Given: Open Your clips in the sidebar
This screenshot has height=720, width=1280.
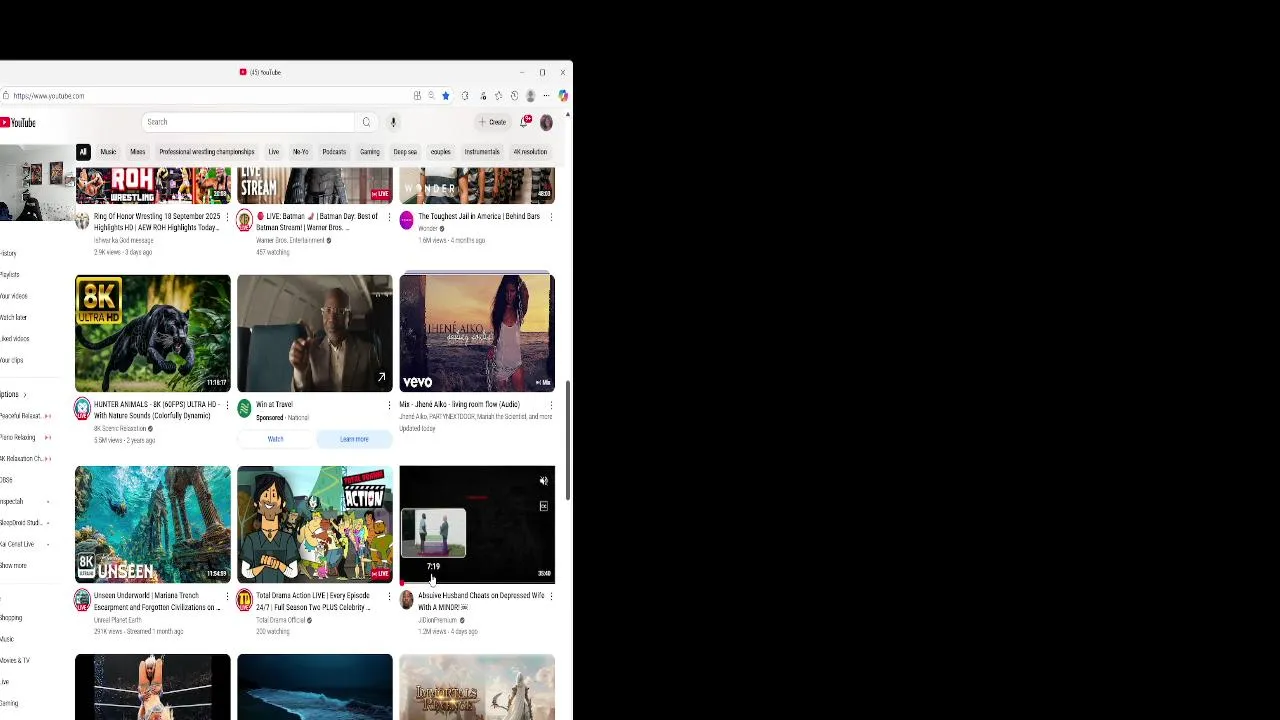Looking at the screenshot, I should (x=12, y=360).
